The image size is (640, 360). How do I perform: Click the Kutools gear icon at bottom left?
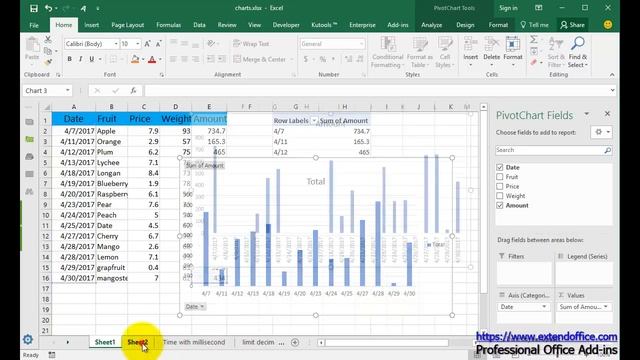coord(28,339)
